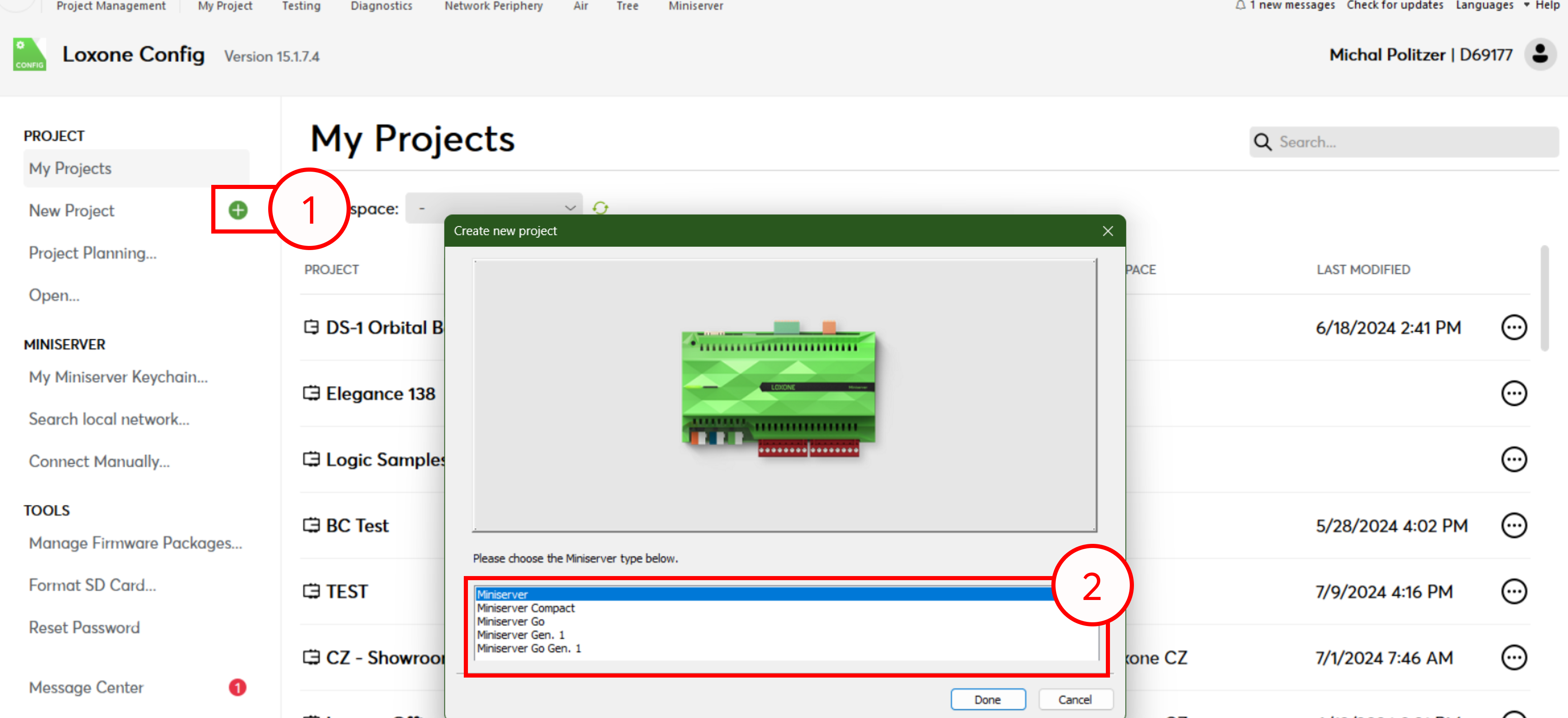Click Michal Politzer | D69177 account name
The image size is (1568, 718).
pos(1420,55)
